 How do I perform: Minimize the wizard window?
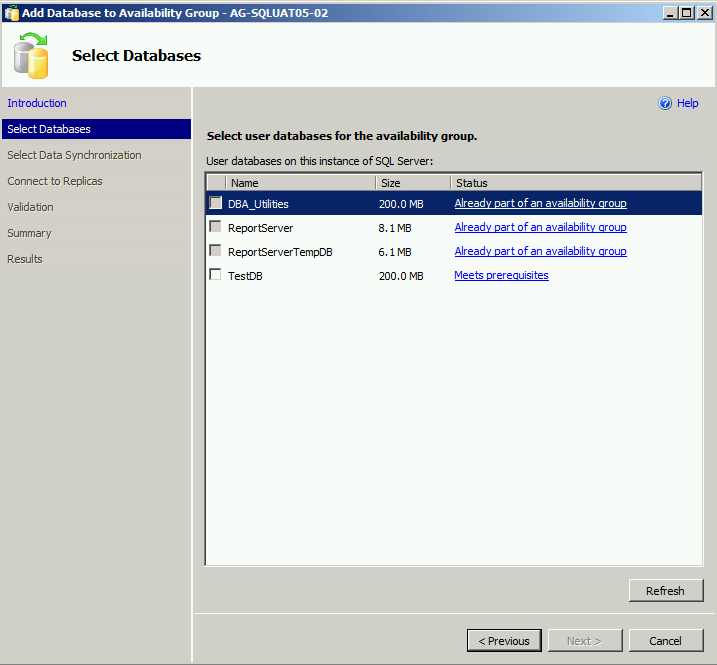click(670, 13)
